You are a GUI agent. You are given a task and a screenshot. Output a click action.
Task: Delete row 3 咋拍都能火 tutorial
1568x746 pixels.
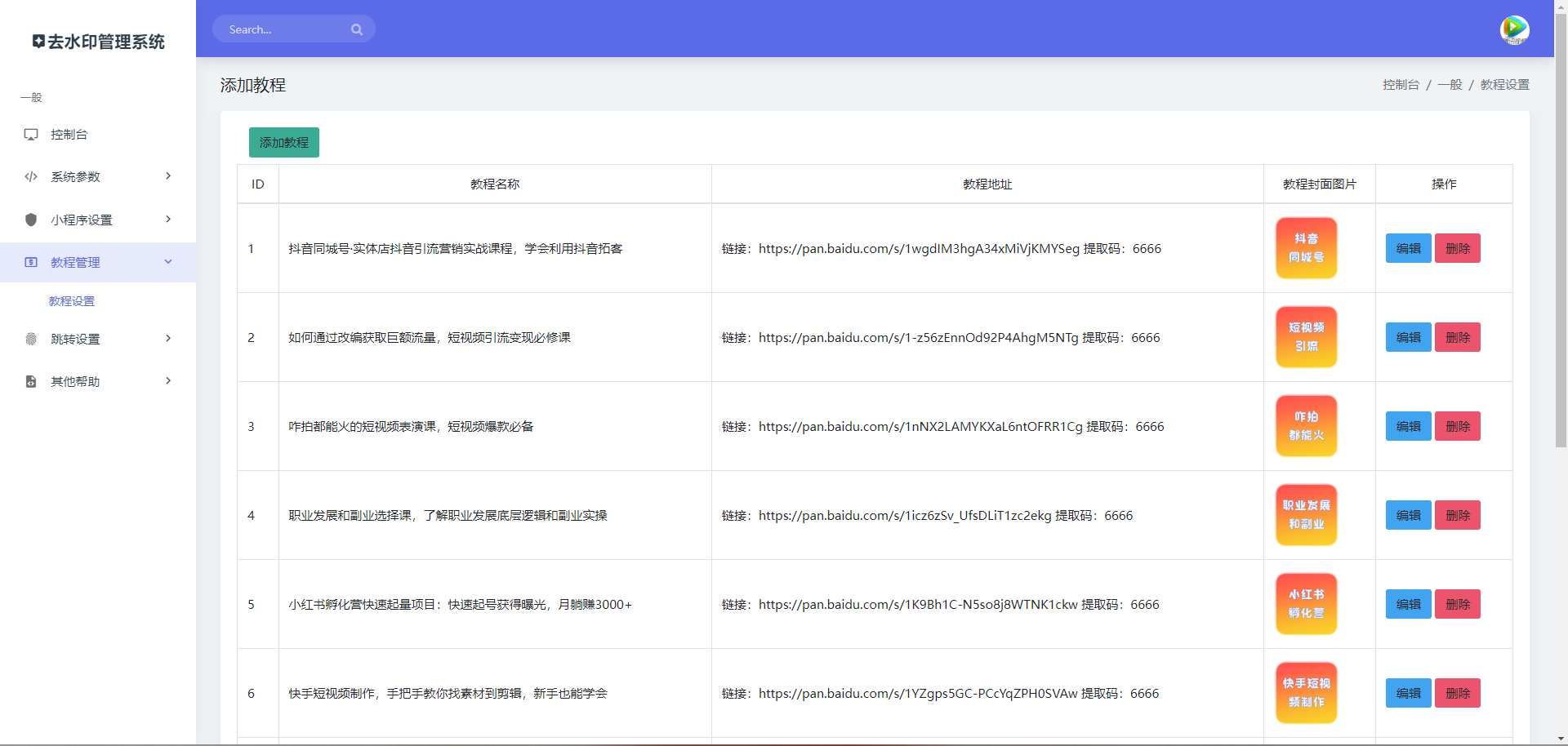(1458, 426)
